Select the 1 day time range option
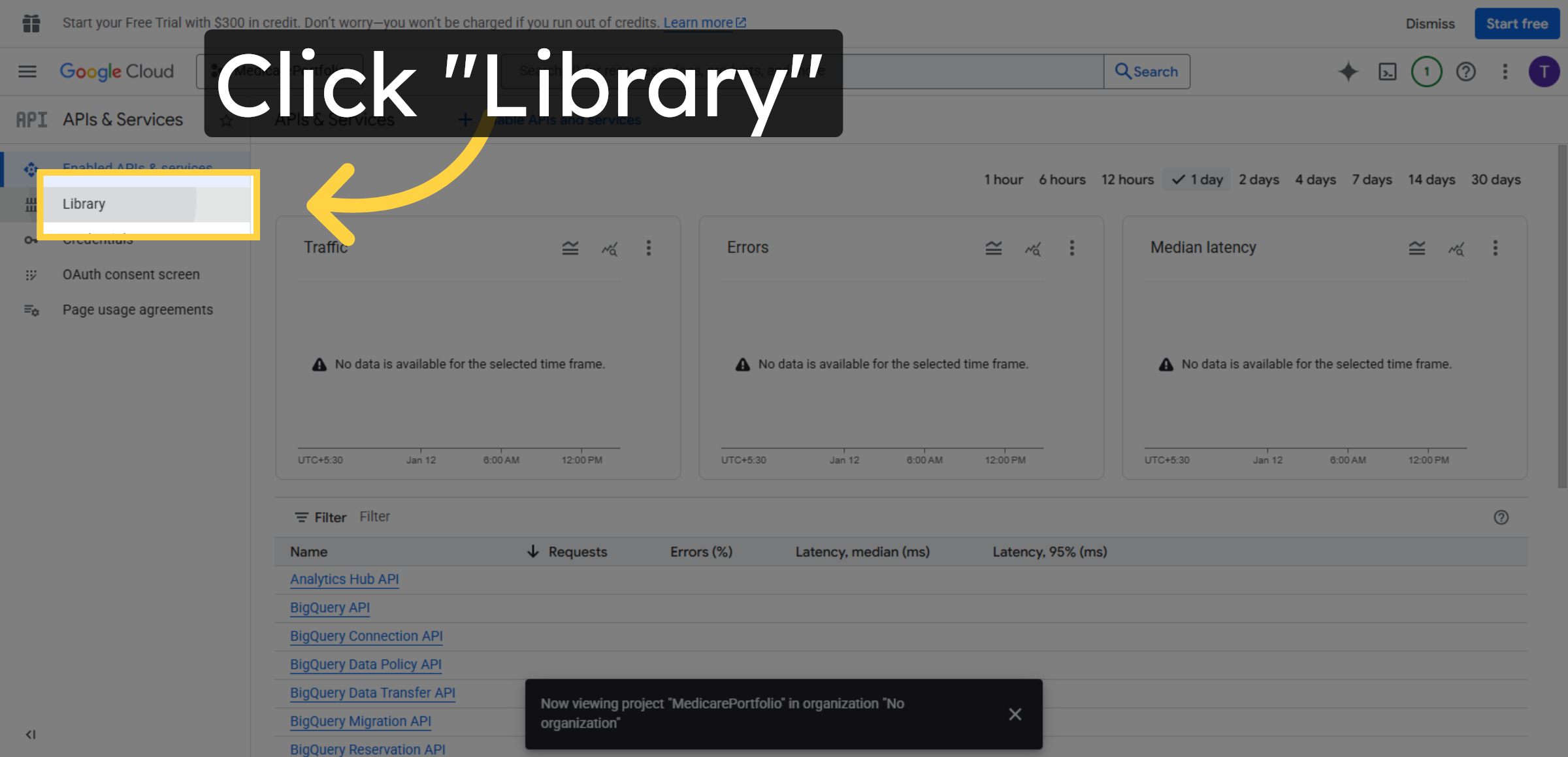Screen dimensions: 1568x757 [1196, 179]
